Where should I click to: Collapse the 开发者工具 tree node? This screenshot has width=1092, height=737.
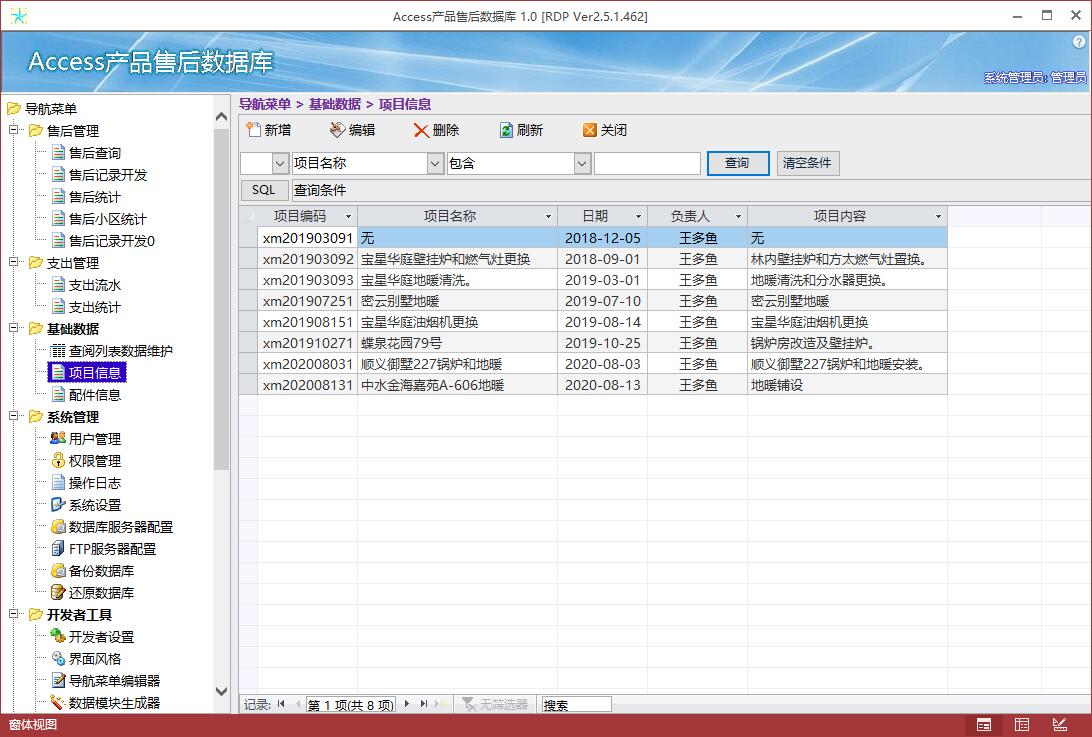click(13, 614)
